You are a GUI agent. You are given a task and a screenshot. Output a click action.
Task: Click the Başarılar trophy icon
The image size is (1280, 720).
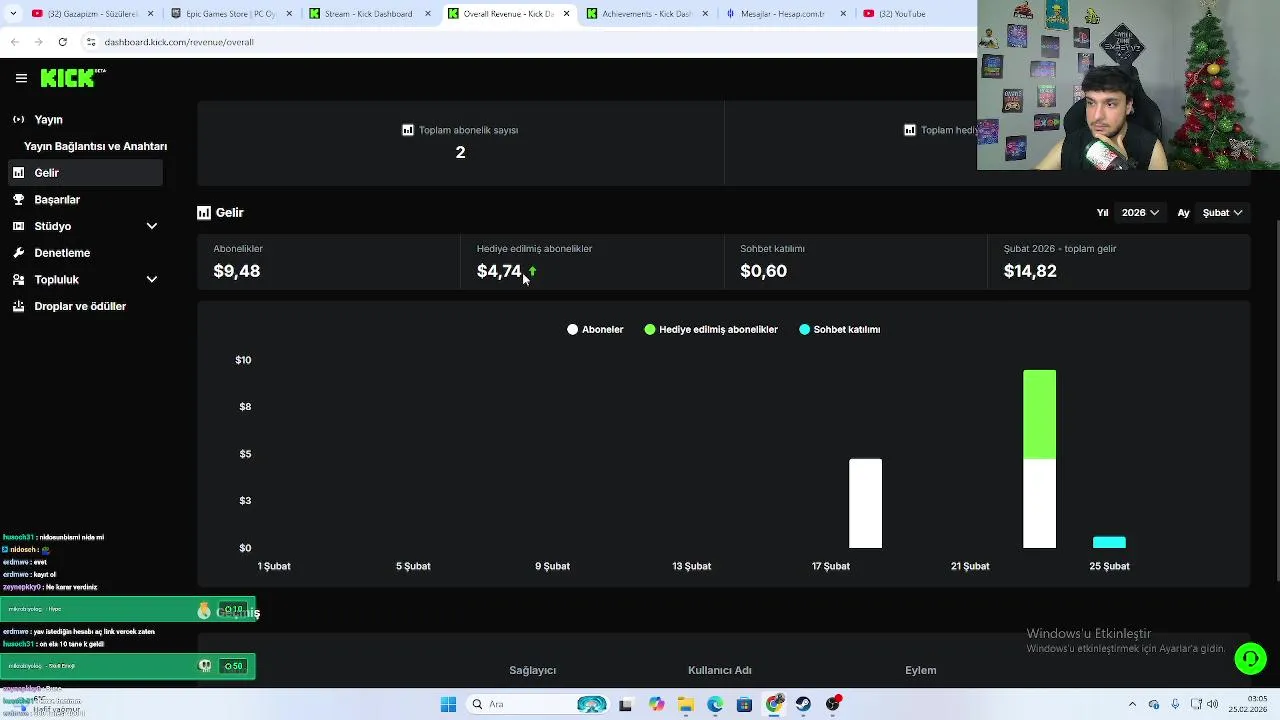click(x=18, y=199)
